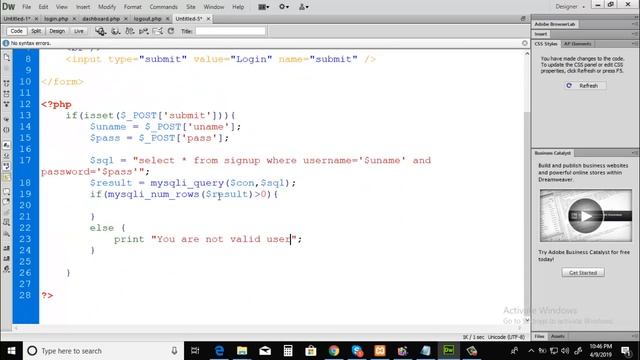This screenshot has height=360, width=640.
Task: Click the Refresh design view icon in toolbar
Action: 171,31
